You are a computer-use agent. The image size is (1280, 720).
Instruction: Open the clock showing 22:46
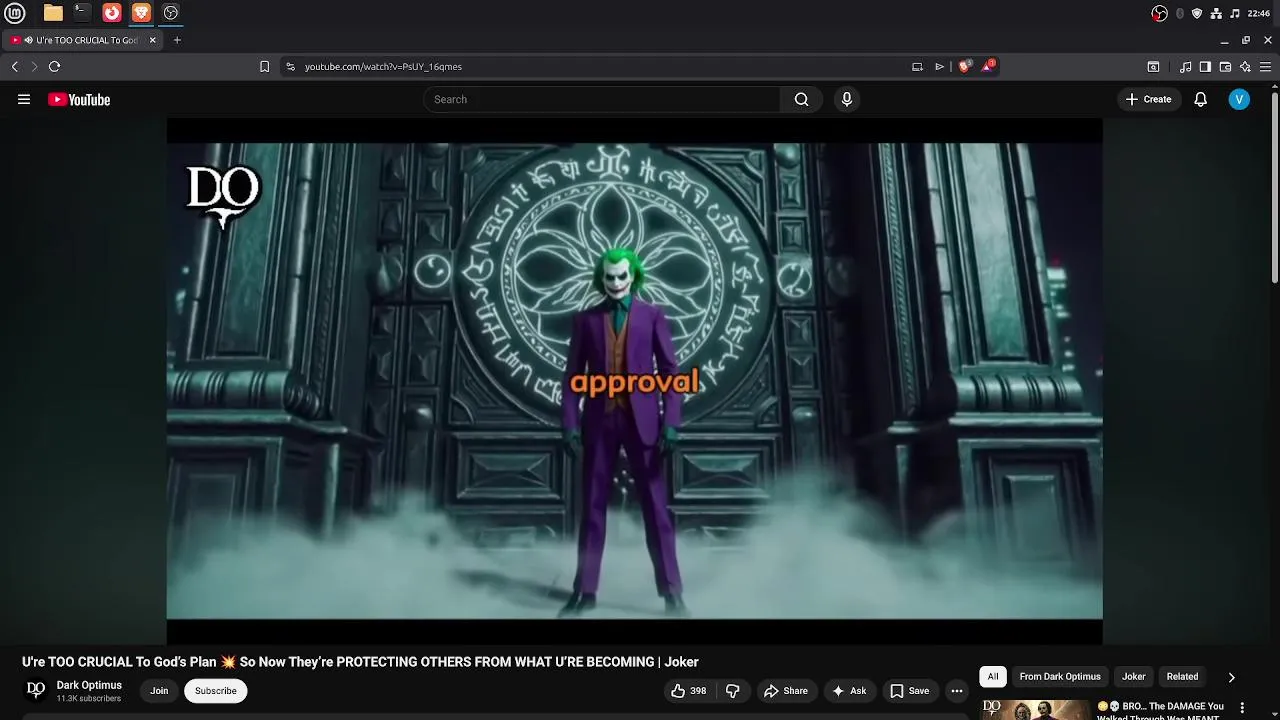tap(1259, 13)
